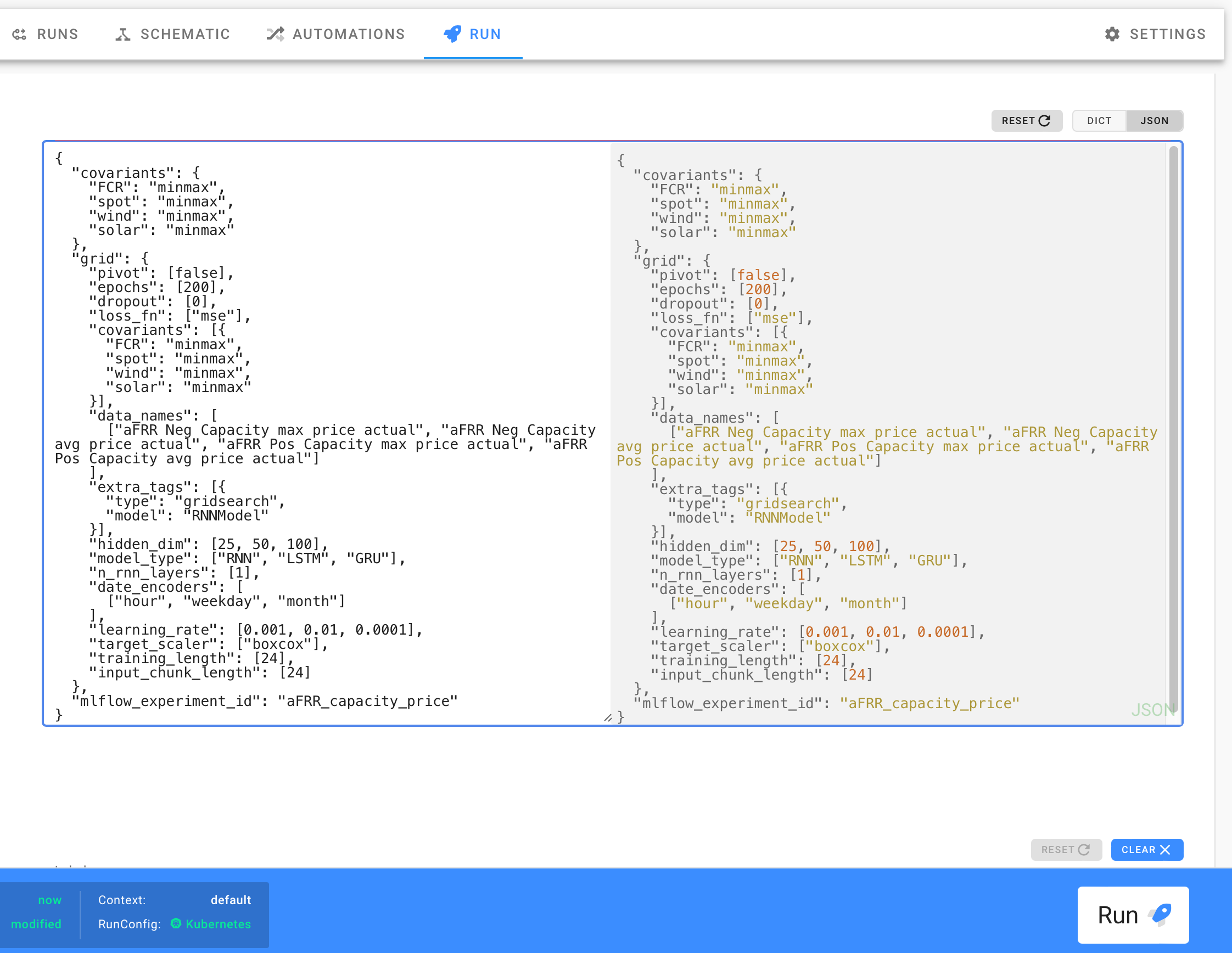Image resolution: width=1232 pixels, height=953 pixels.
Task: Click the disabled RESET button at bottom
Action: [x=1066, y=850]
